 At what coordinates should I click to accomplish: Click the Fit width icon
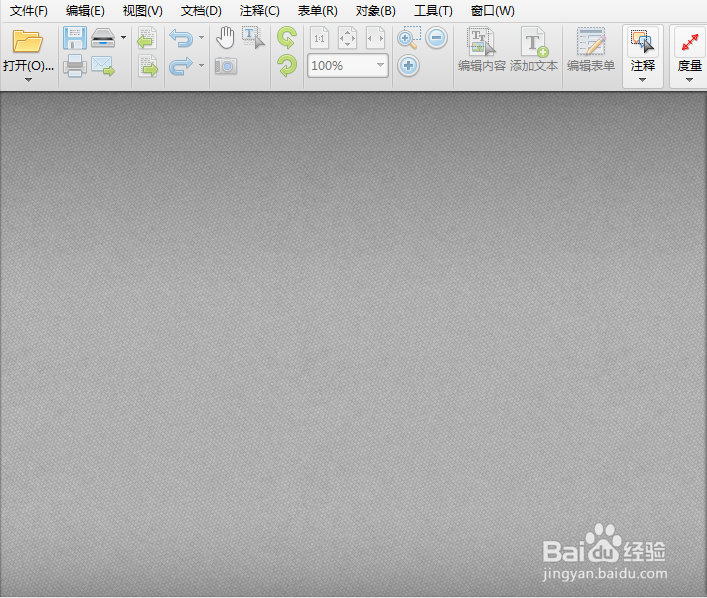point(375,38)
